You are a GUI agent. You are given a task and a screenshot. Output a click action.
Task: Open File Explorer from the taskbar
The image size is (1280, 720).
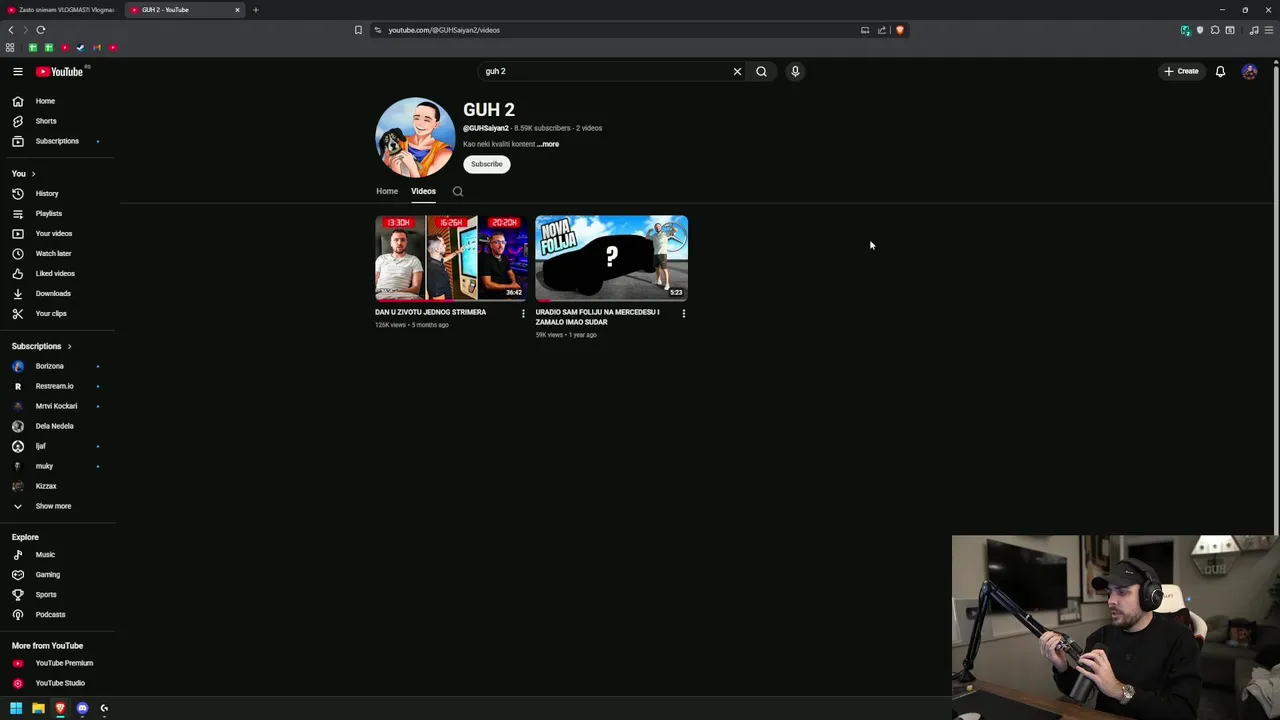pos(38,708)
